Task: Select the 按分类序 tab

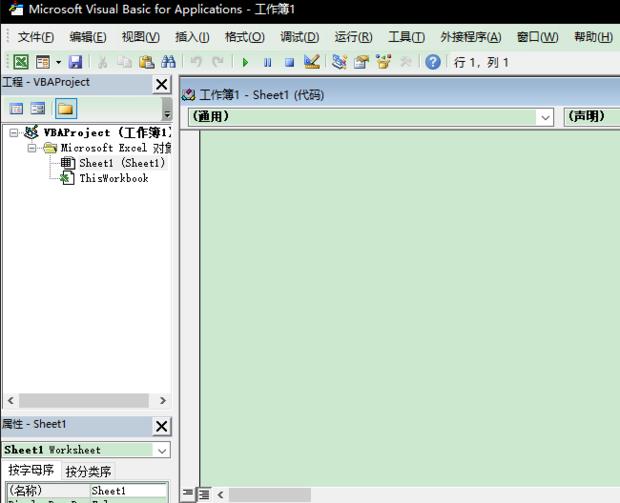Action: [x=89, y=471]
